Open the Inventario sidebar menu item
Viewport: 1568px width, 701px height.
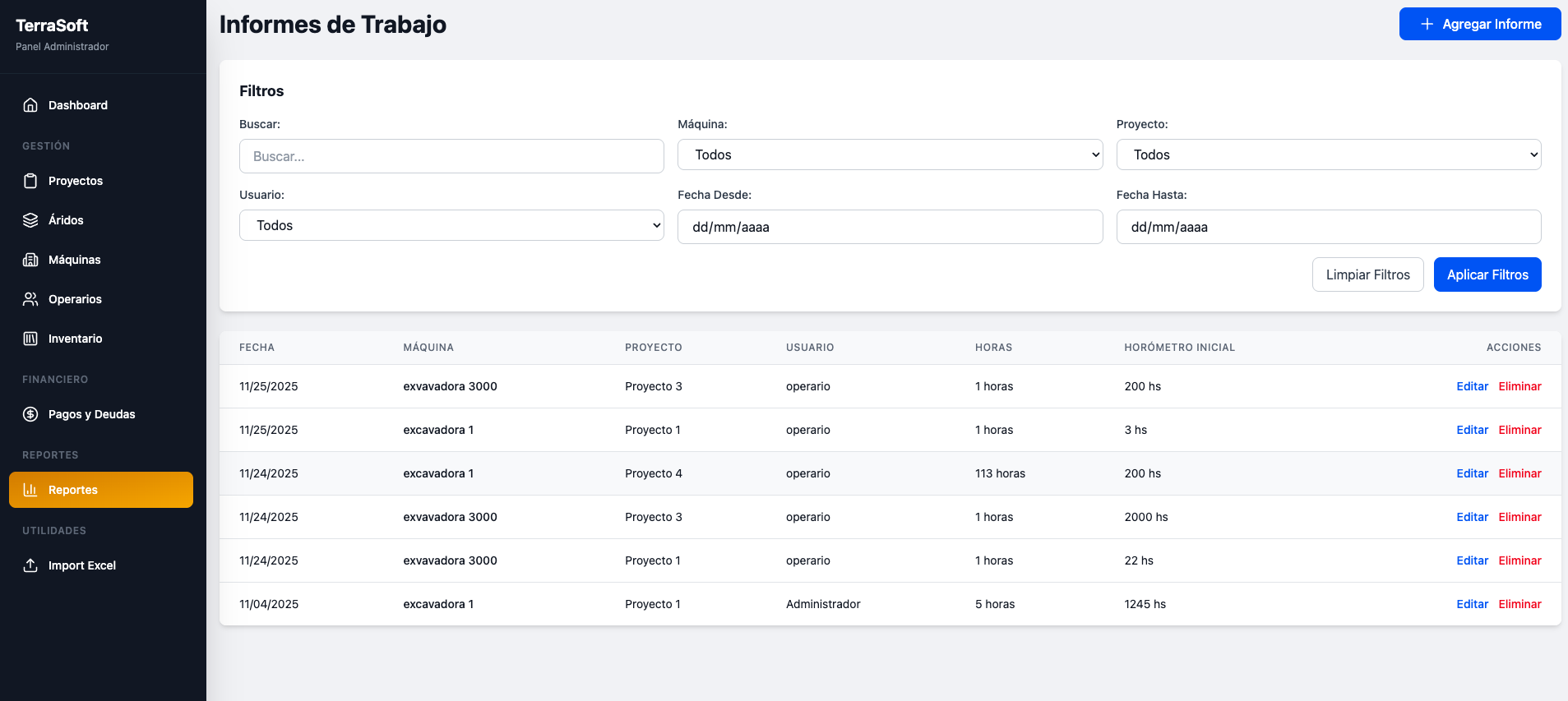click(75, 339)
